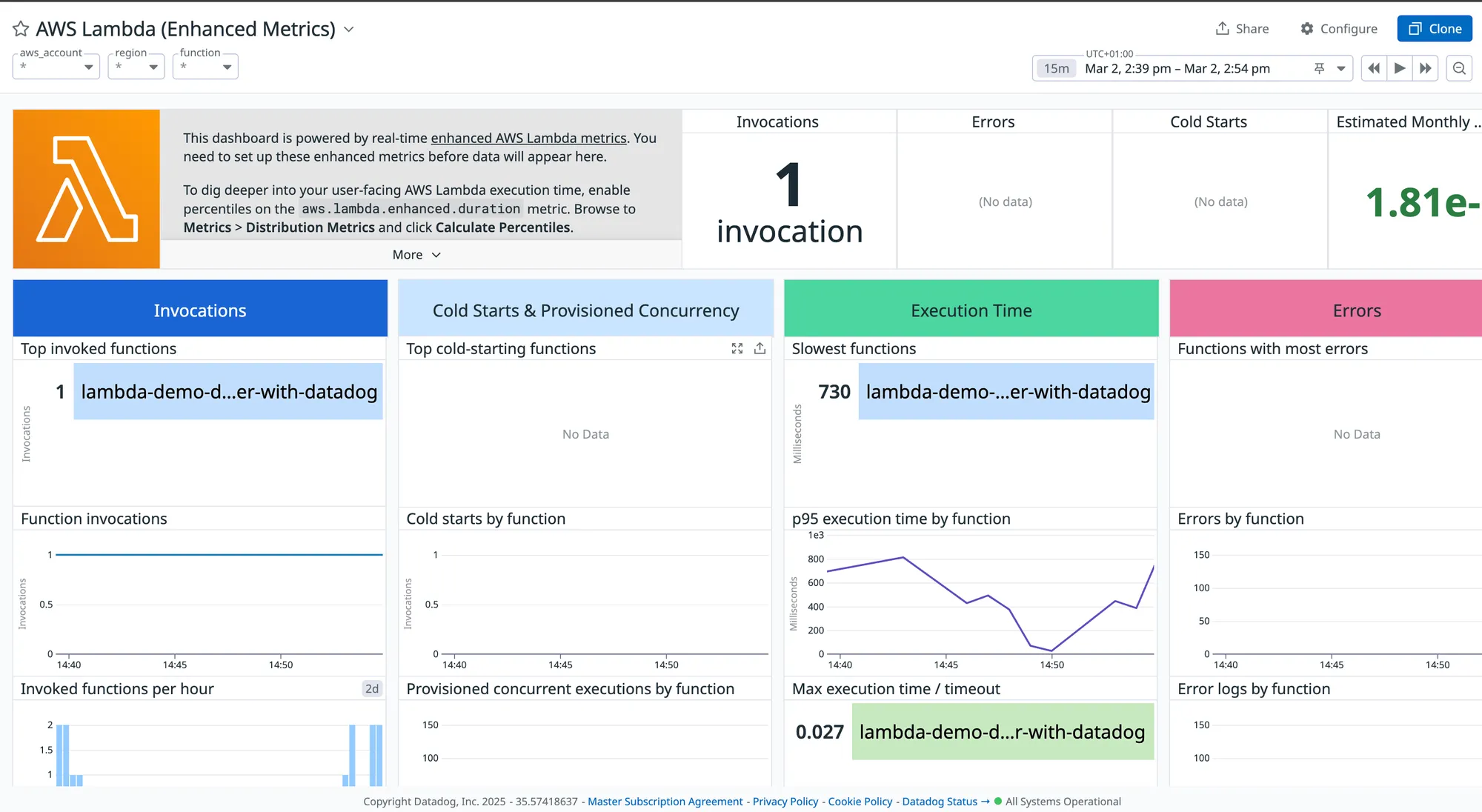The image size is (1482, 812).
Task: Open the region filter dropdown
Action: point(136,67)
